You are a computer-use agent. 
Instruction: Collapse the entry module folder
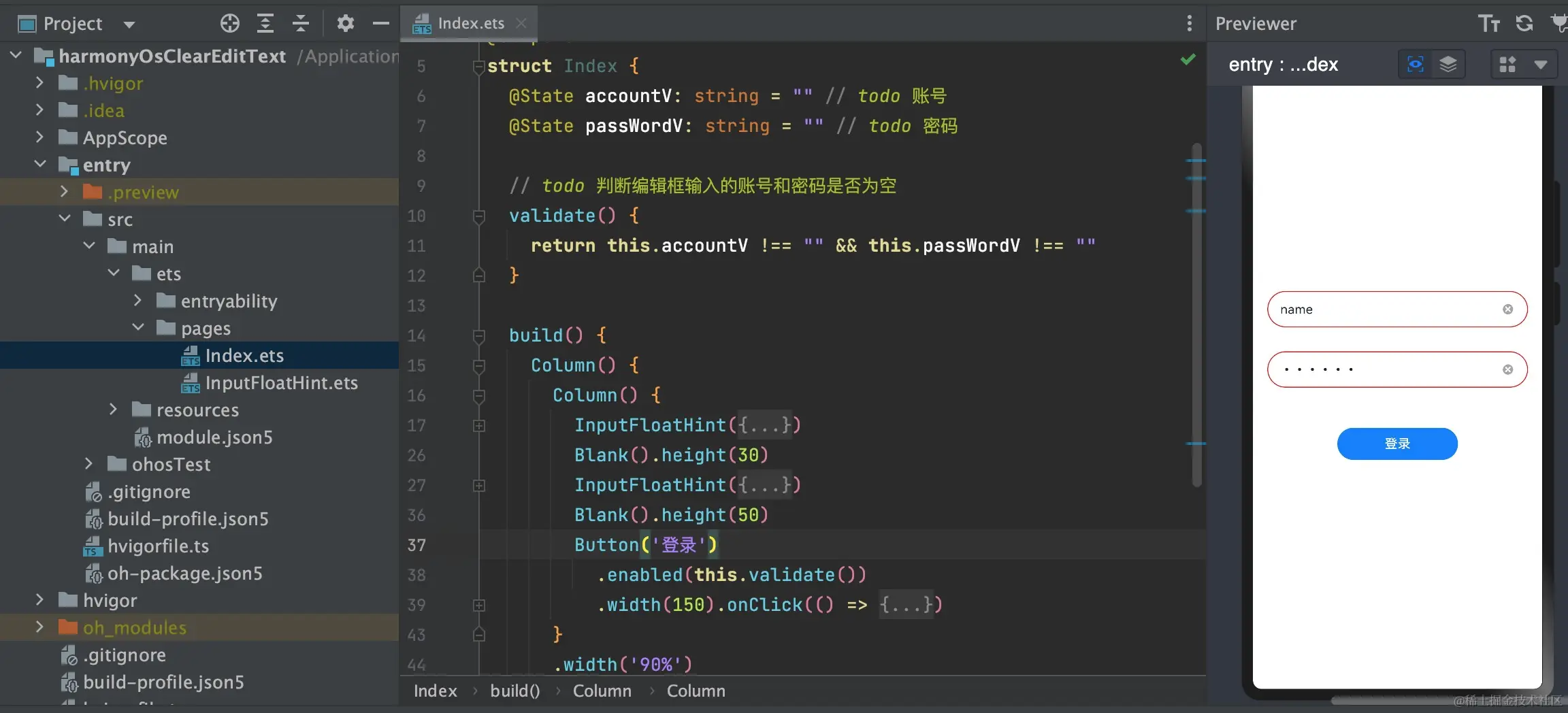pos(39,164)
